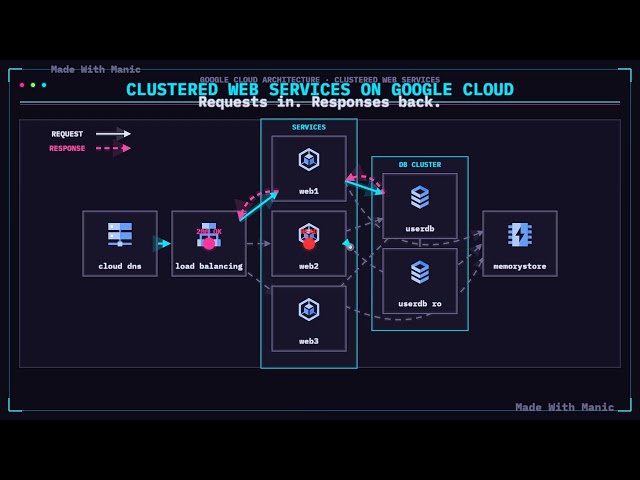Image resolution: width=640 pixels, height=480 pixels.
Task: Click the userdb database stack icon
Action: tap(420, 197)
